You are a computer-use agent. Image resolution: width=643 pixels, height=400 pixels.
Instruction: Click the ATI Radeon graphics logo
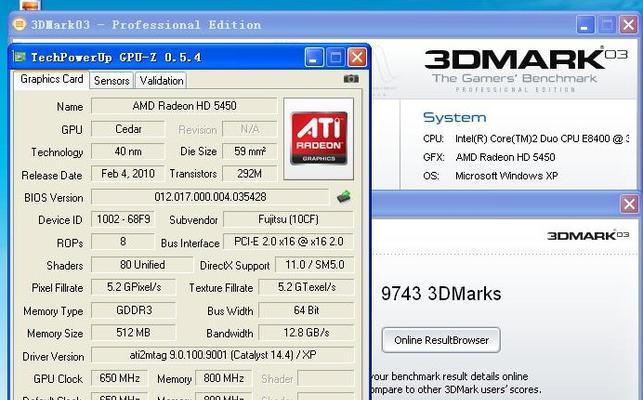(x=319, y=138)
